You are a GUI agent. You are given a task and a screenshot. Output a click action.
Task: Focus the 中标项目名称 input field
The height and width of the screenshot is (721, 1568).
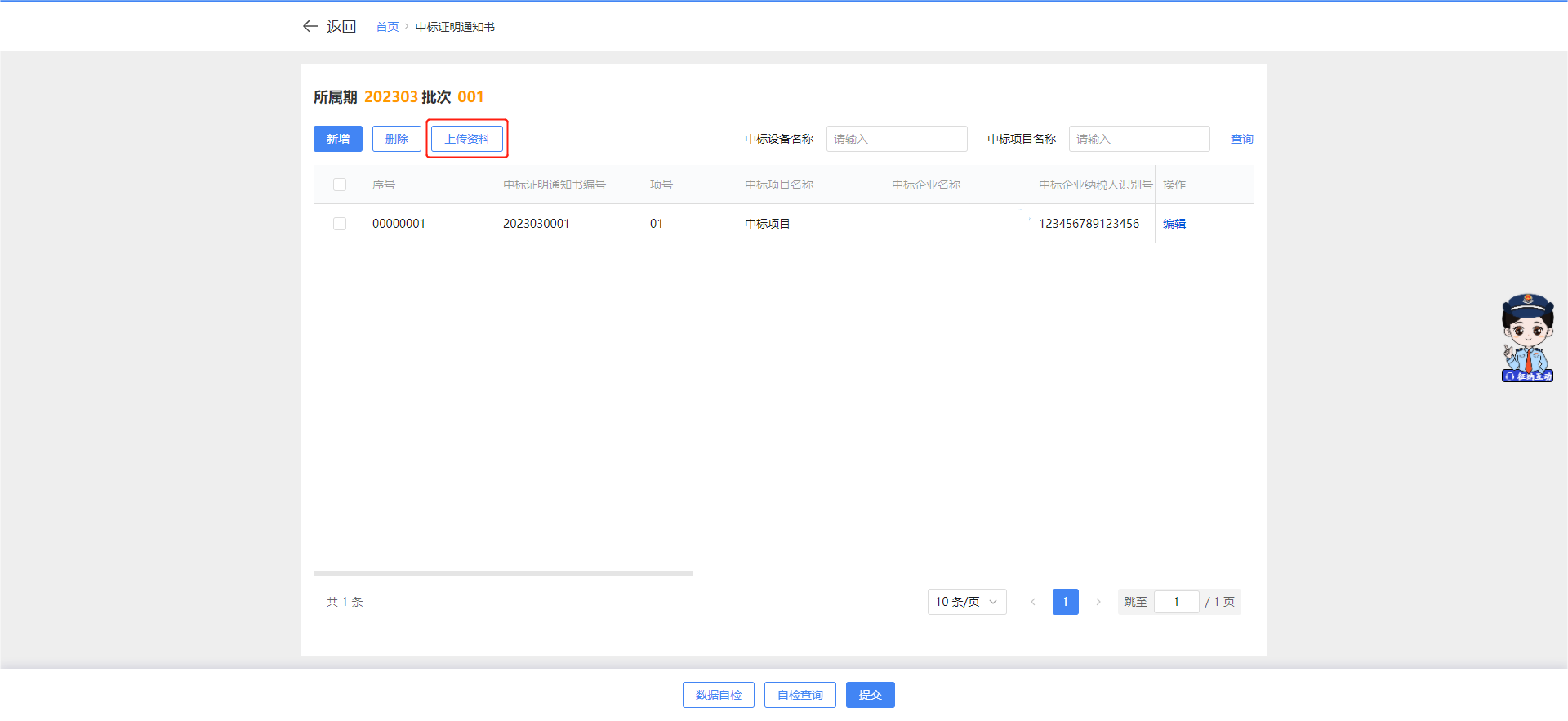pos(1139,139)
